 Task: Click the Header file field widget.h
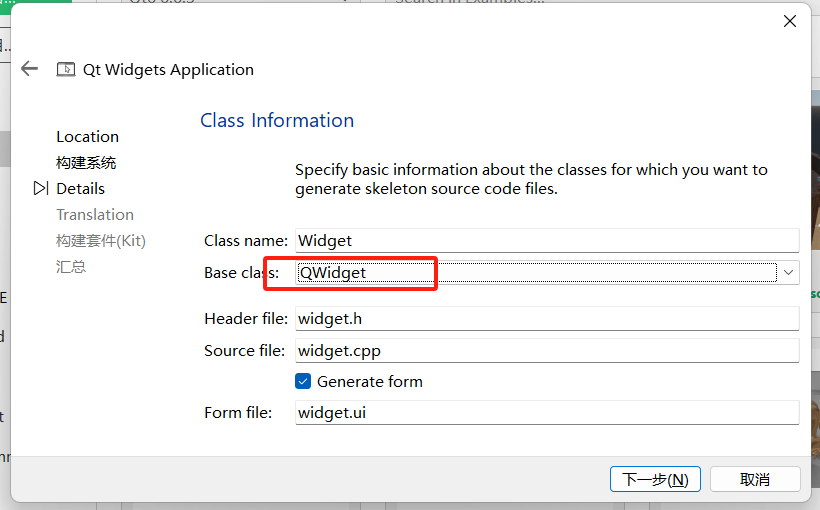pyautogui.click(x=547, y=319)
